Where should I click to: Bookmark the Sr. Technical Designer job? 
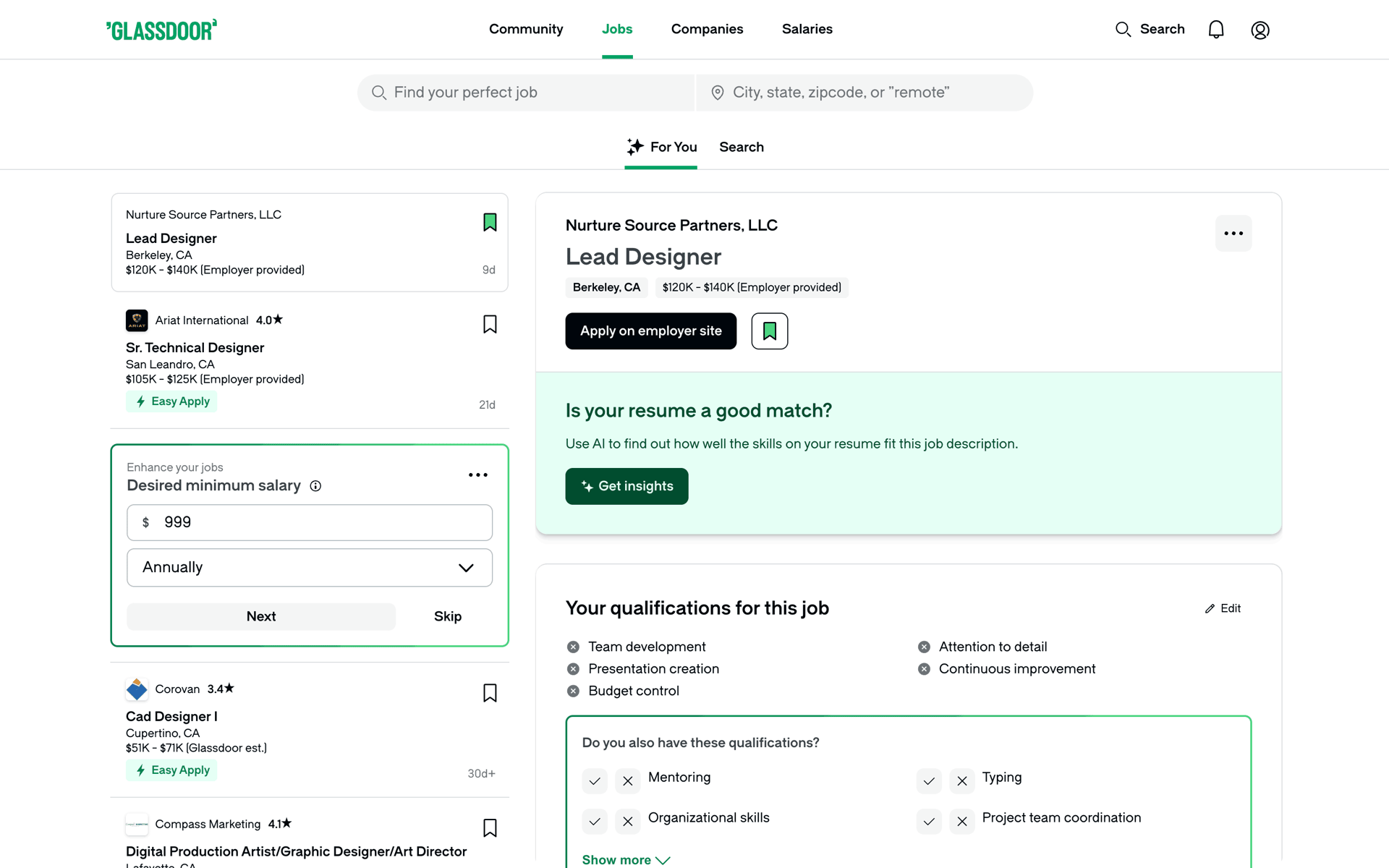[490, 324]
